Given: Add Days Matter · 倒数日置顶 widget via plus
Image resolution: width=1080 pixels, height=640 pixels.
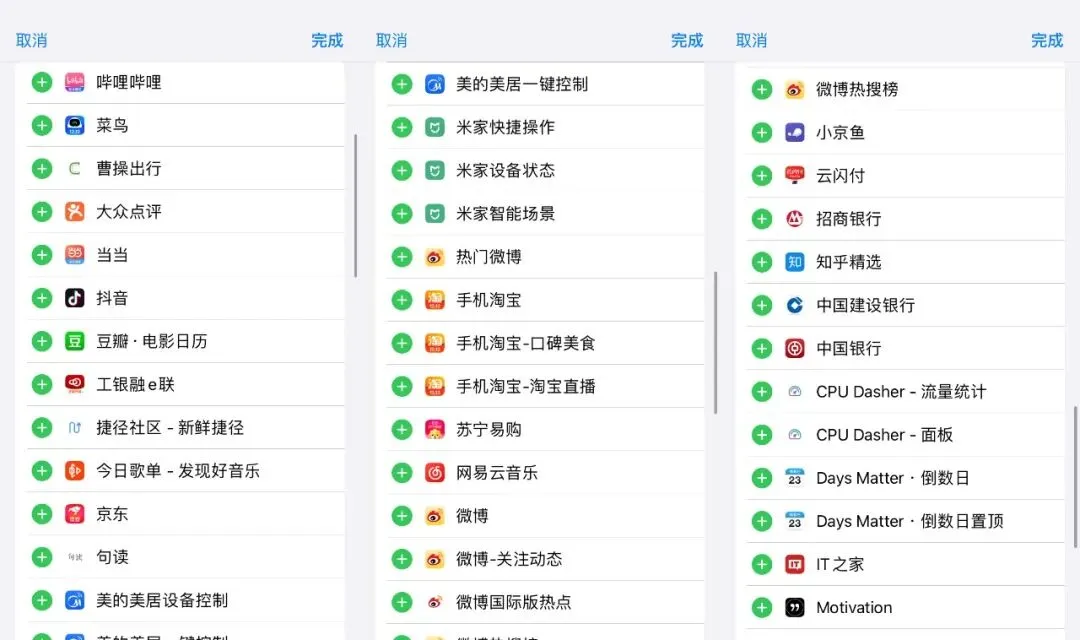Looking at the screenshot, I should 762,522.
